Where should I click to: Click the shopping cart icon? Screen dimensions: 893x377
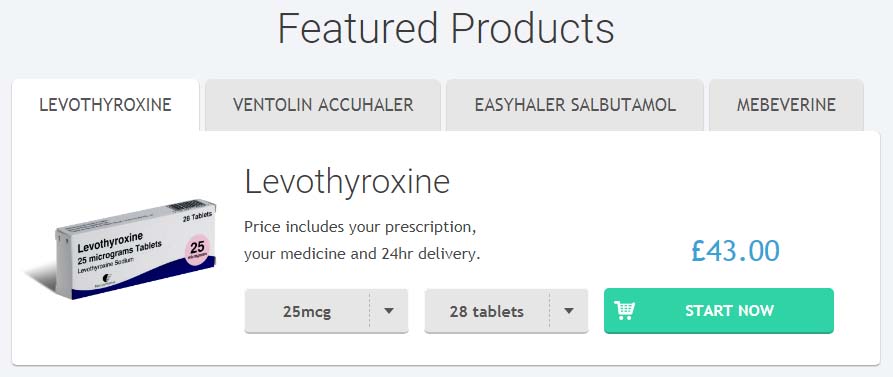(x=624, y=311)
